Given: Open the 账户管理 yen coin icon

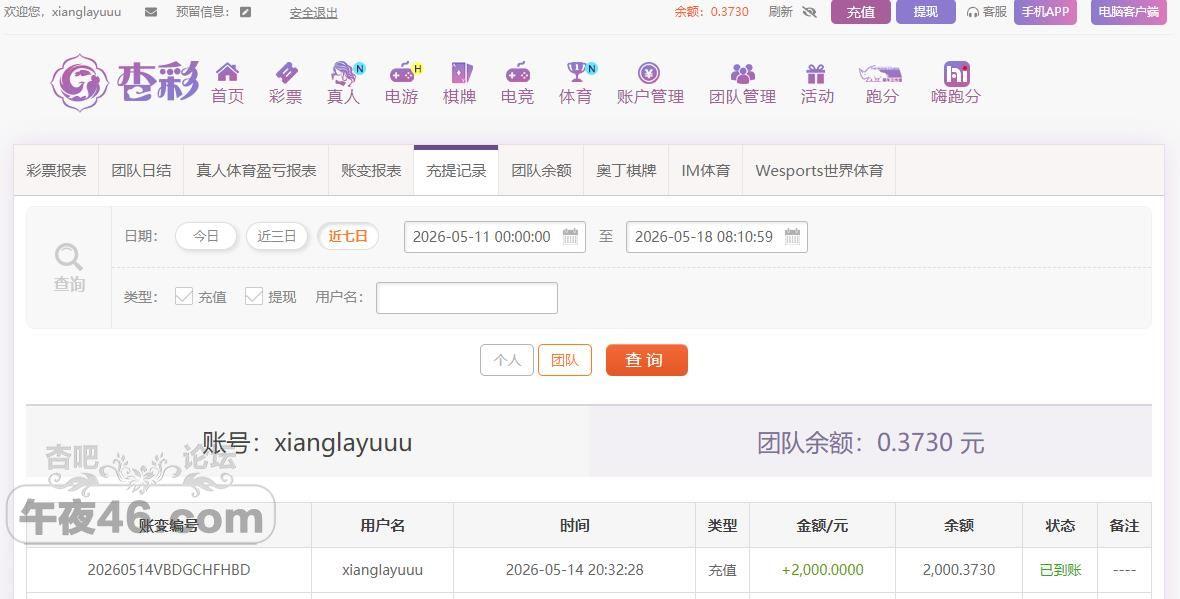Looking at the screenshot, I should point(649,72).
